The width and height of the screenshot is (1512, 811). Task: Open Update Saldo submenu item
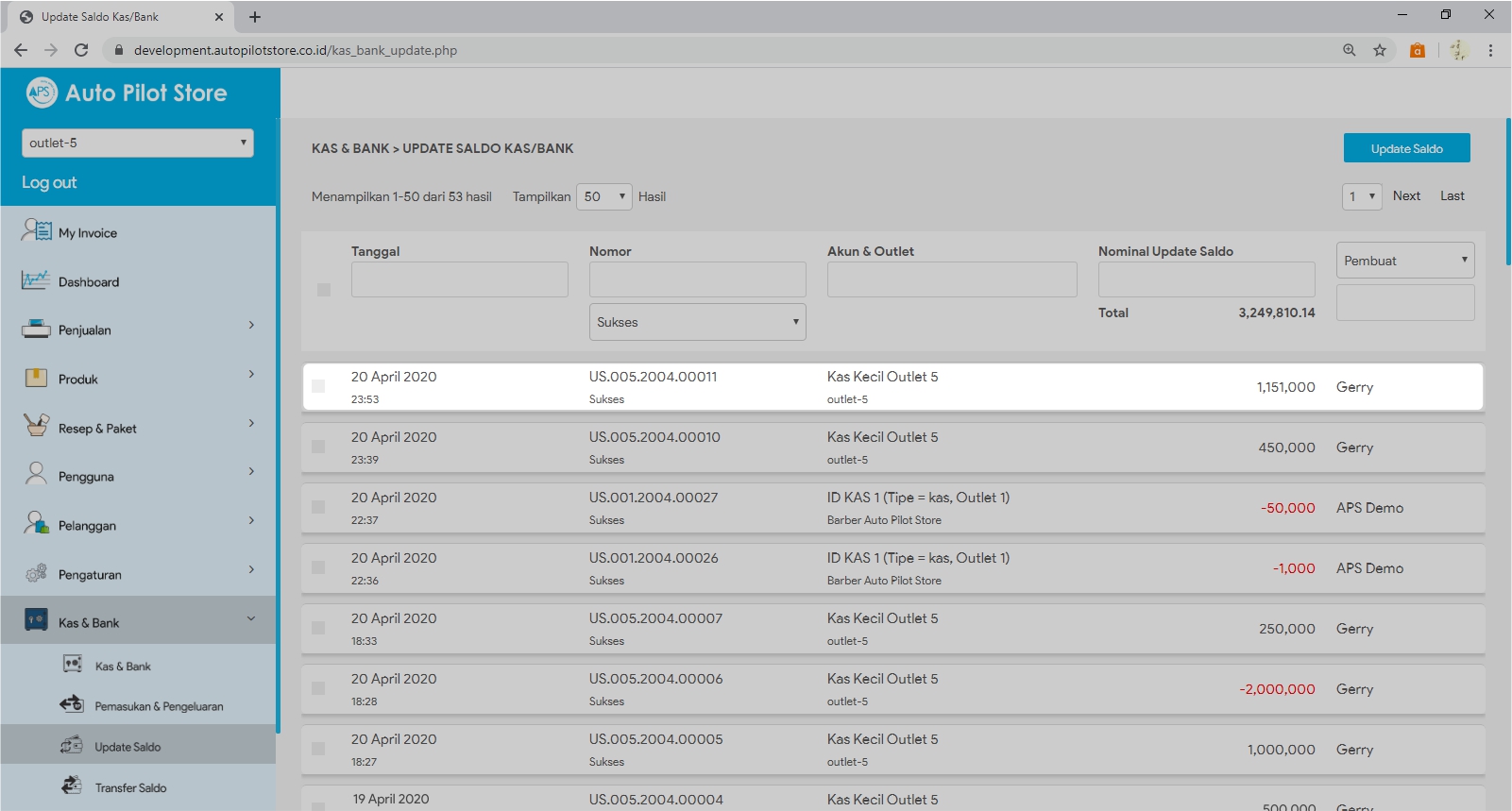click(x=127, y=747)
